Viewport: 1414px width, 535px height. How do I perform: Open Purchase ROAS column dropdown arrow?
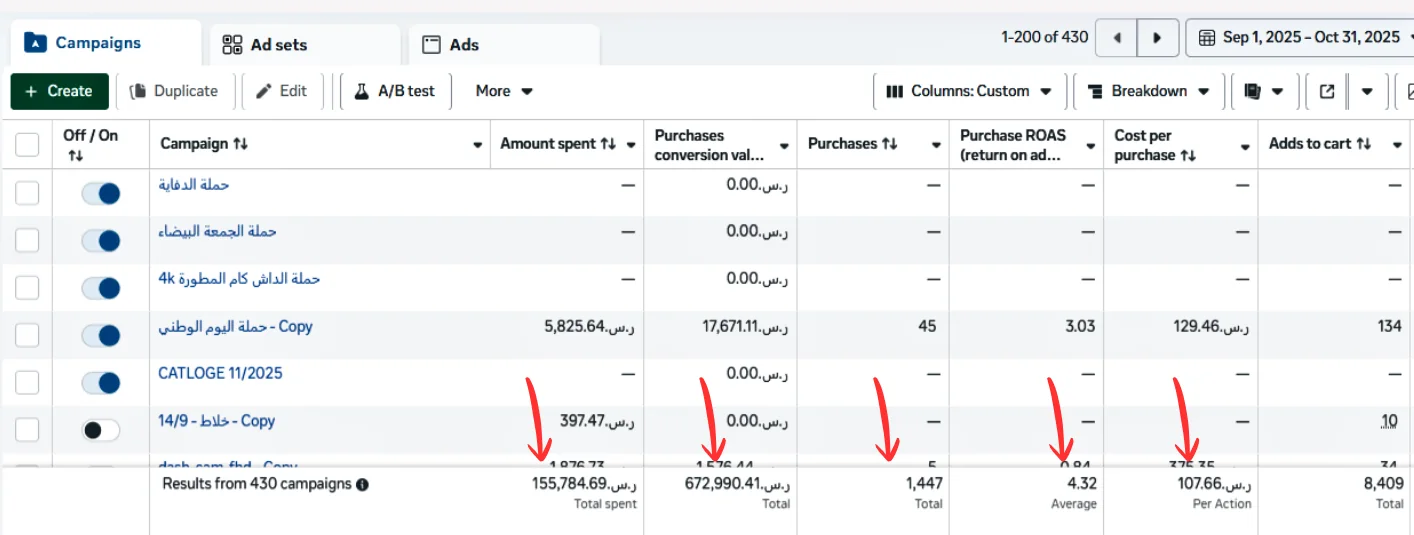[1091, 146]
